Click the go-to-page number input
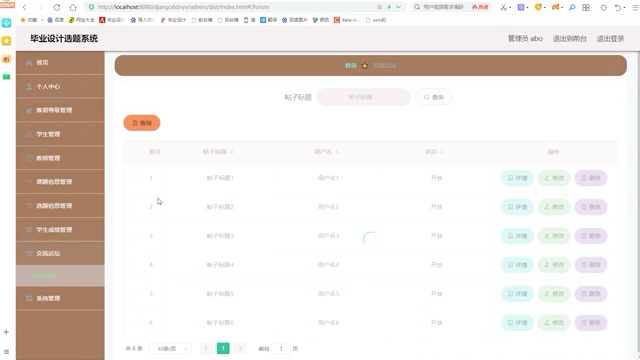 (x=281, y=349)
